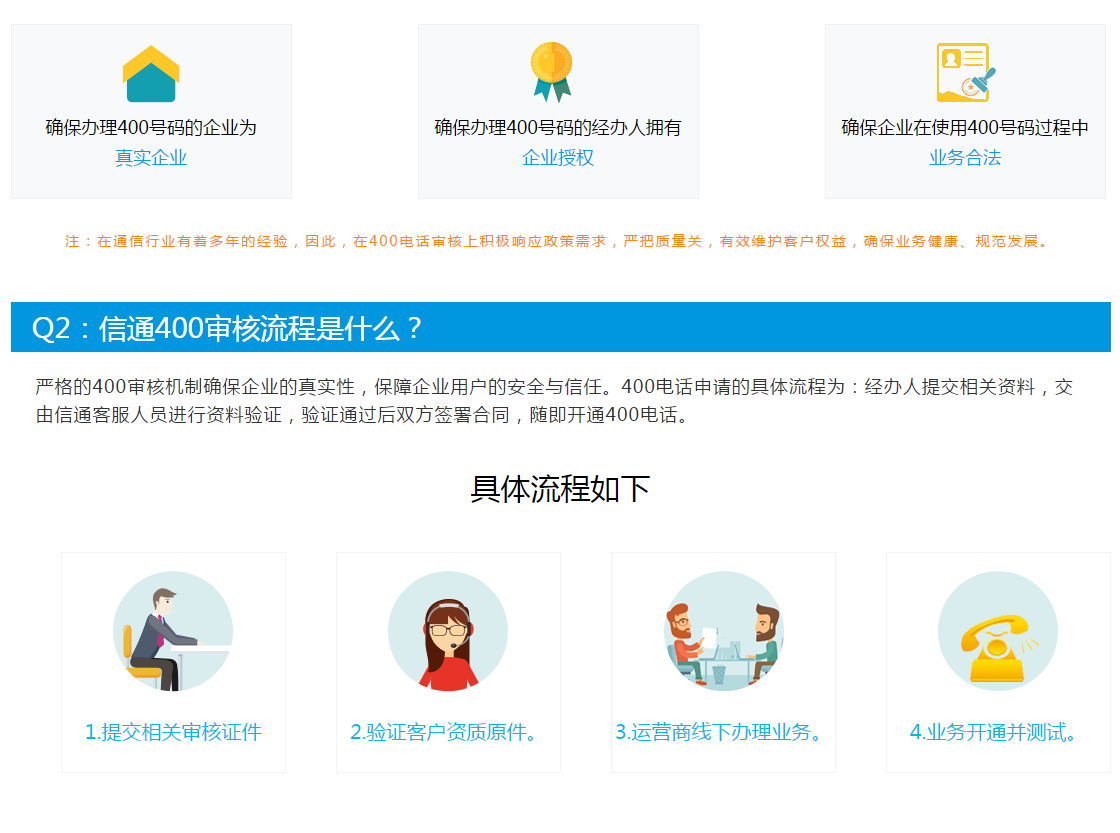
Task: Select step 1.提交相关审核证件
Action: (173, 732)
